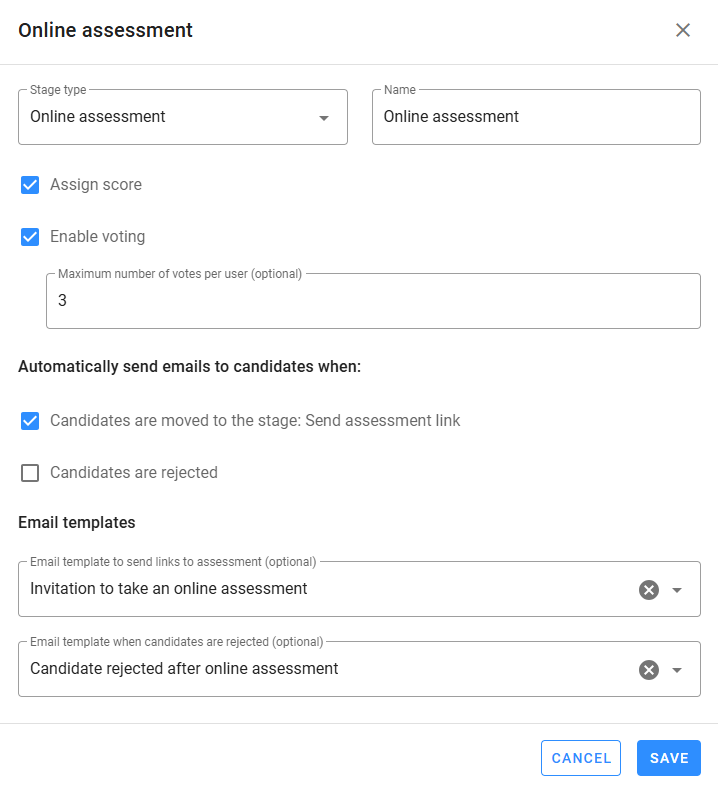Screen dimensions: 718x786
Task: Untick the Send assessment link checkbox
Action: point(30,421)
